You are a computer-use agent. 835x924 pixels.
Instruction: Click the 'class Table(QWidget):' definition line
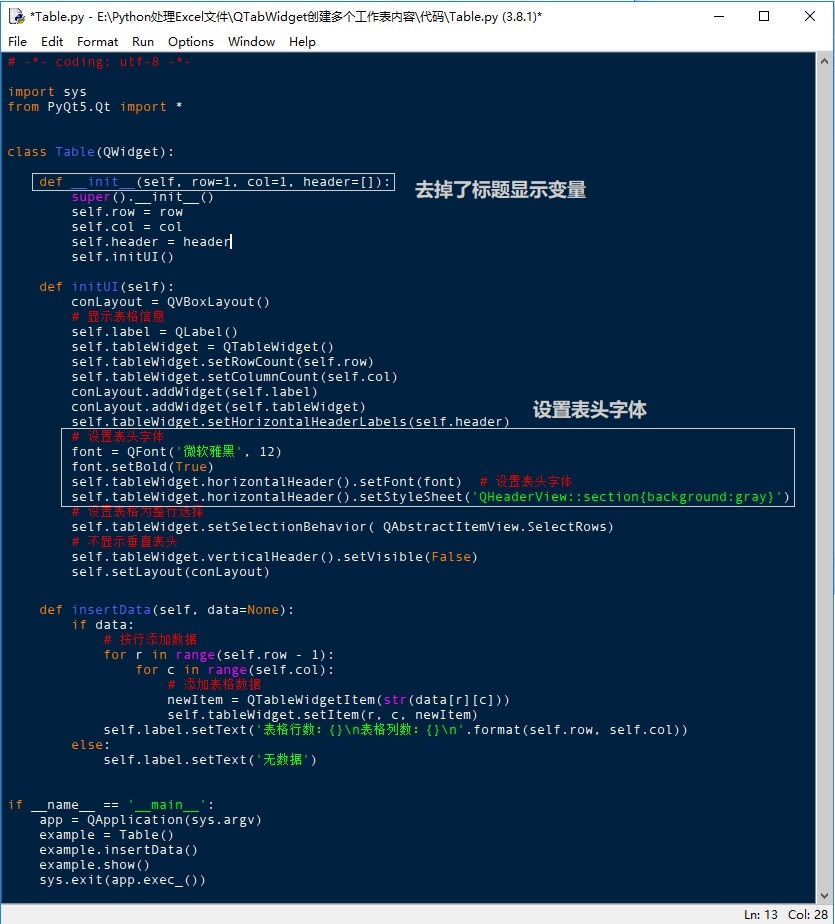tap(90, 152)
